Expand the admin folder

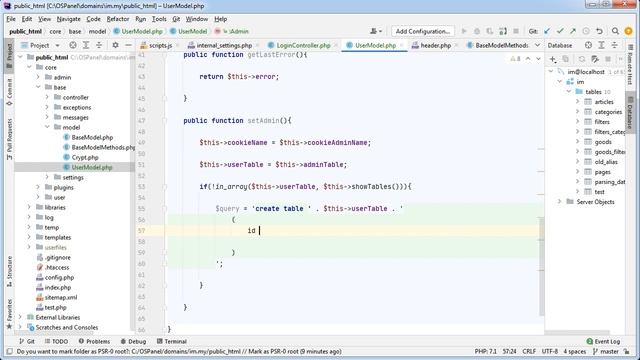pyautogui.click(x=38, y=77)
